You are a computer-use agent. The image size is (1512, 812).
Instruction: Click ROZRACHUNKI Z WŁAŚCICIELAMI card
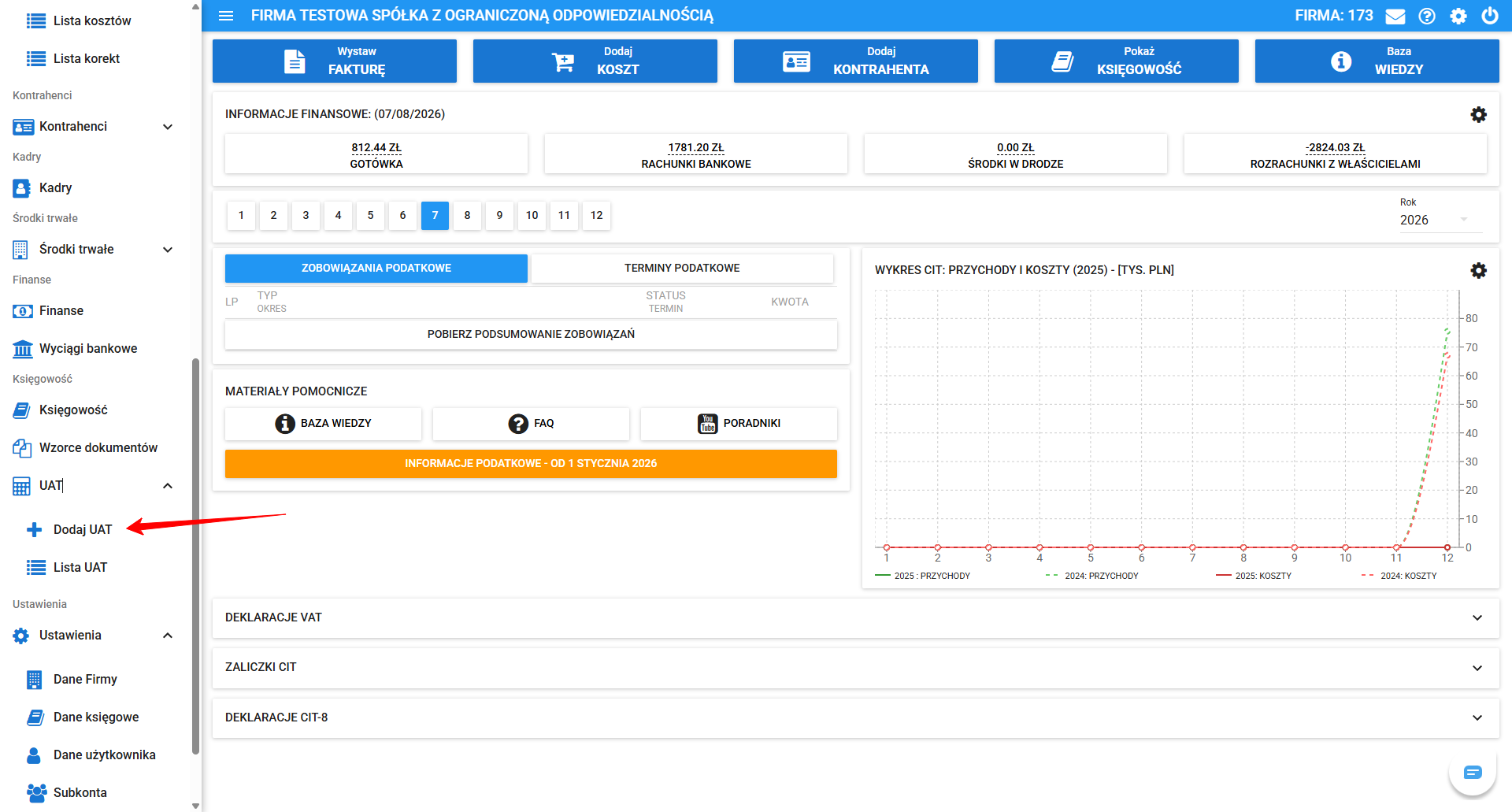(1336, 154)
